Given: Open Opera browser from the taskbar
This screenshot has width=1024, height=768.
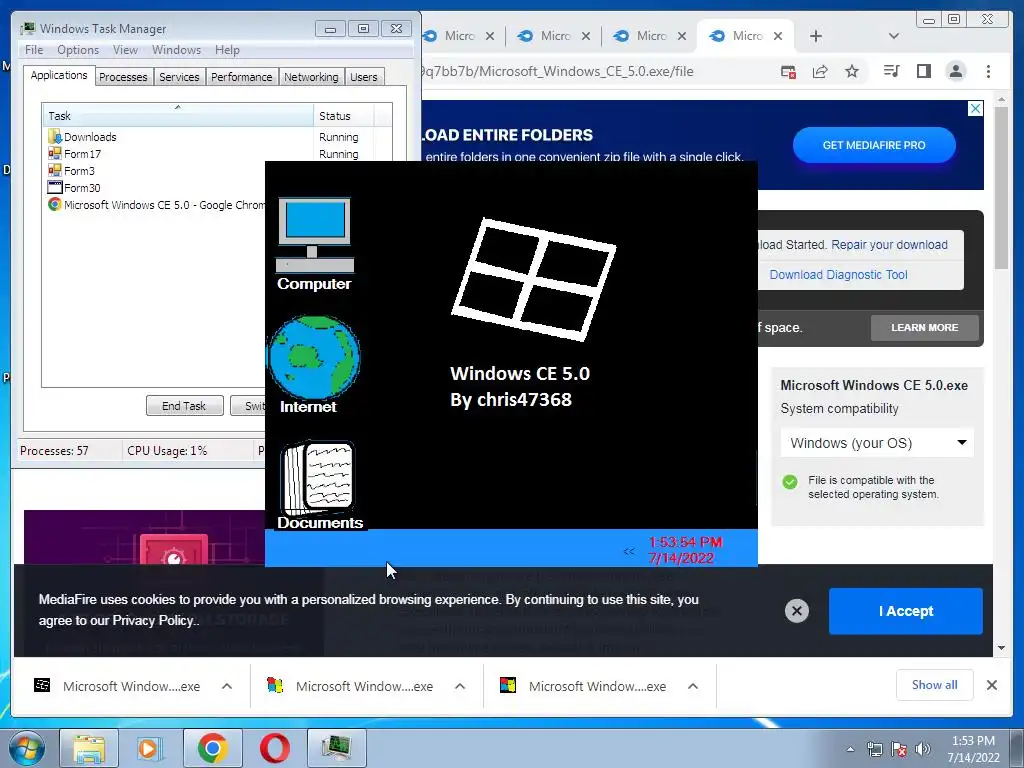Looking at the screenshot, I should (x=274, y=748).
